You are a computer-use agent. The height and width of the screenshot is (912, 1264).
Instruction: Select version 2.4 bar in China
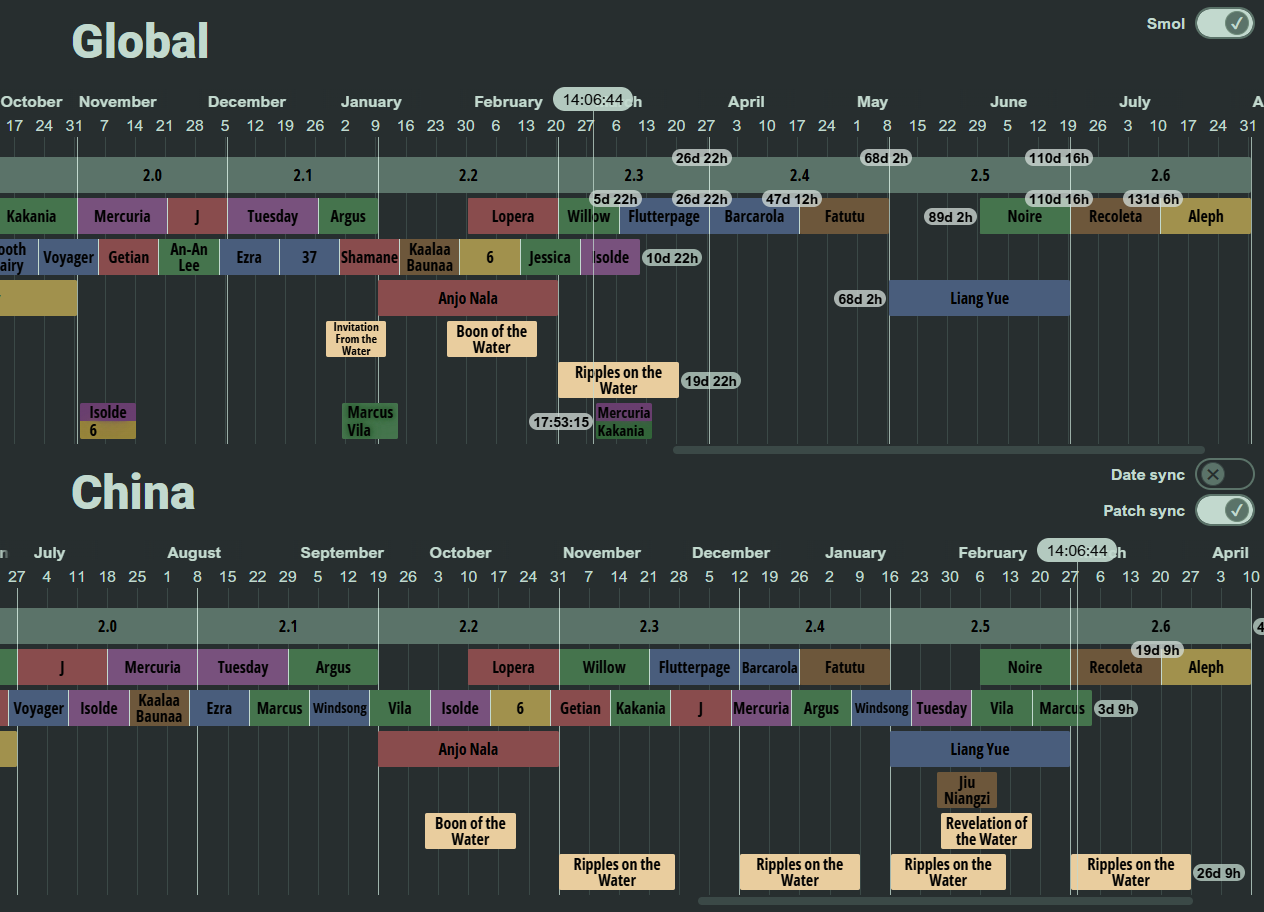point(815,626)
